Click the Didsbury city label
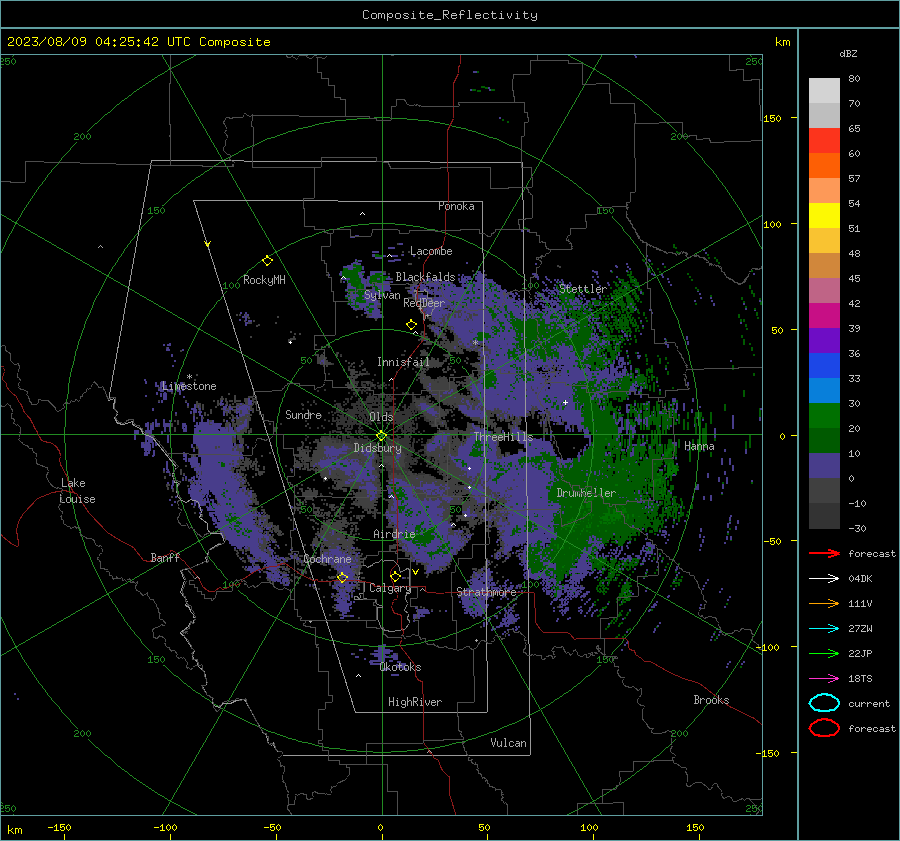 click(377, 448)
